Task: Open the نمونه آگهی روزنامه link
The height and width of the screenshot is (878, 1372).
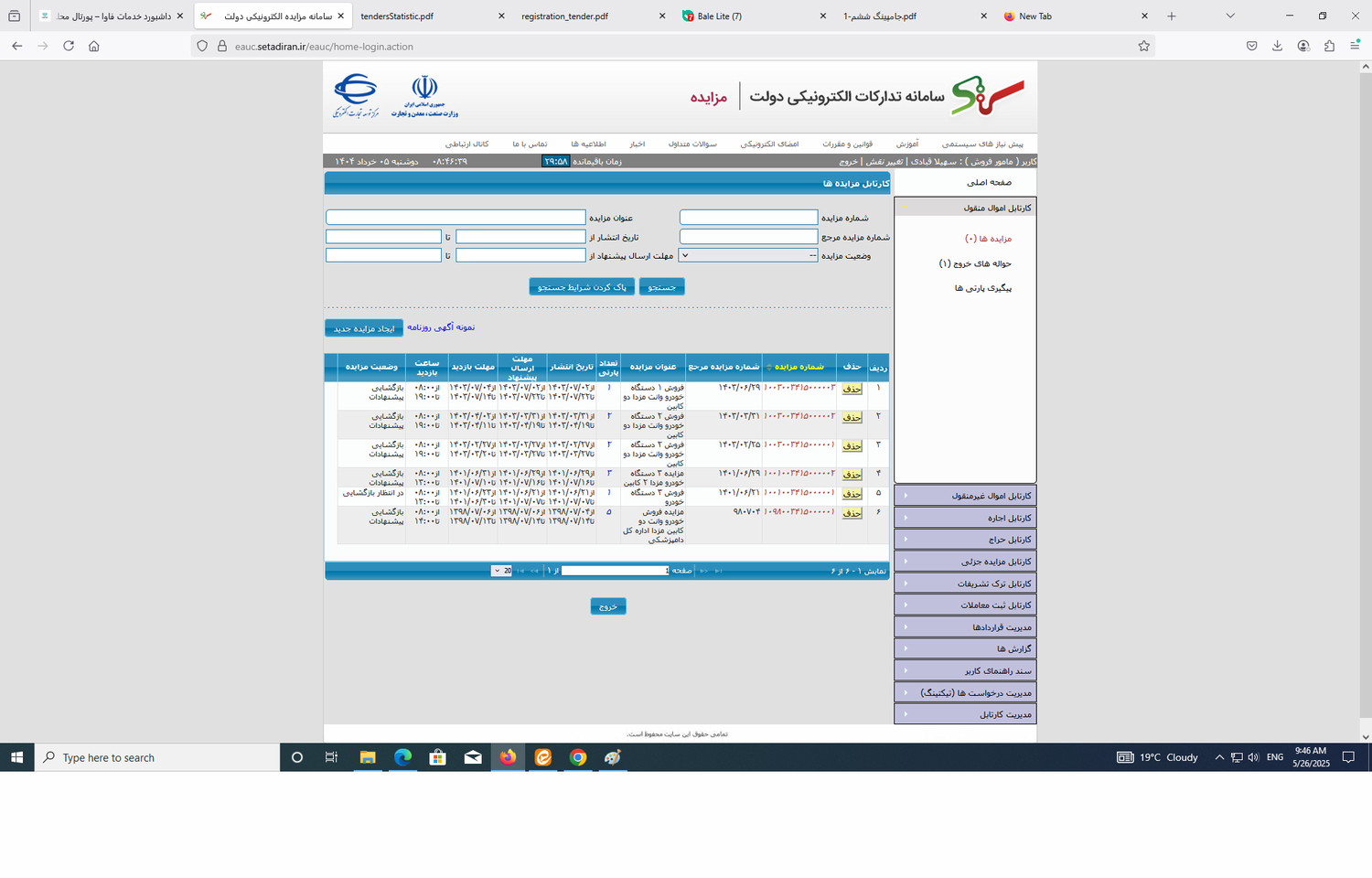Action: 441,327
